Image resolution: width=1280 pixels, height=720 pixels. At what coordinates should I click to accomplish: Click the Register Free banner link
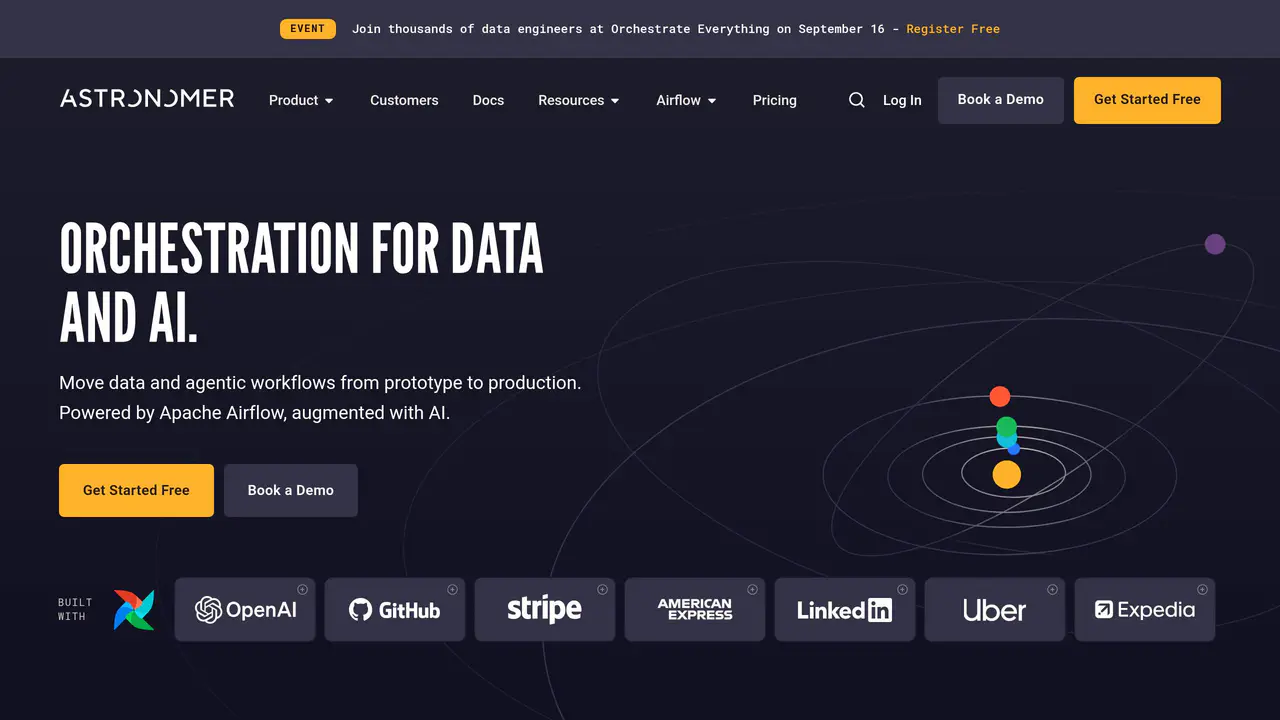coord(953,29)
